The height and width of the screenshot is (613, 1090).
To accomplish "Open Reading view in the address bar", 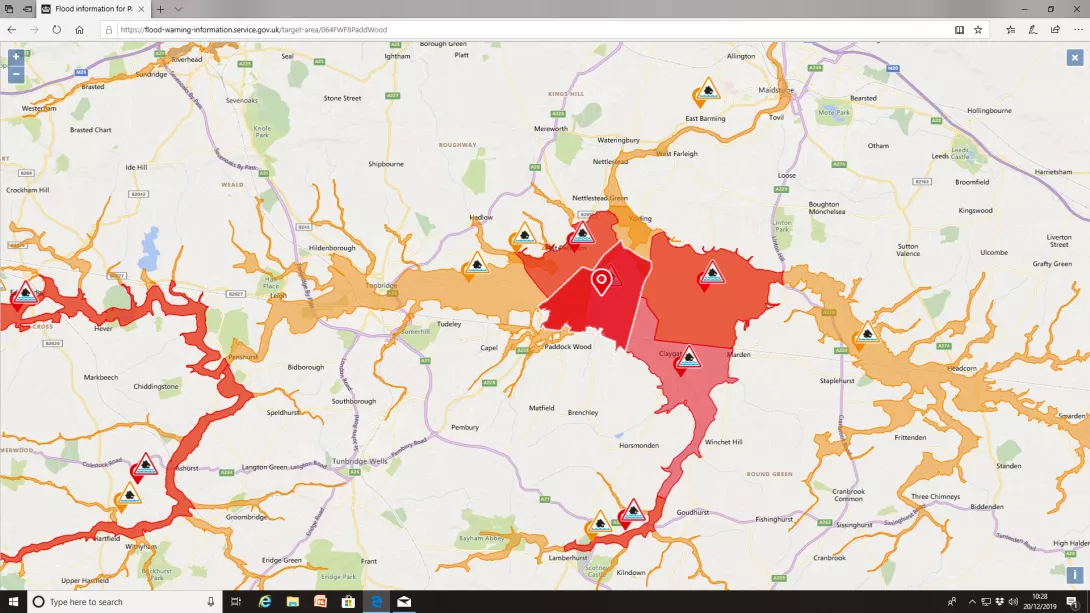I will tap(959, 29).
